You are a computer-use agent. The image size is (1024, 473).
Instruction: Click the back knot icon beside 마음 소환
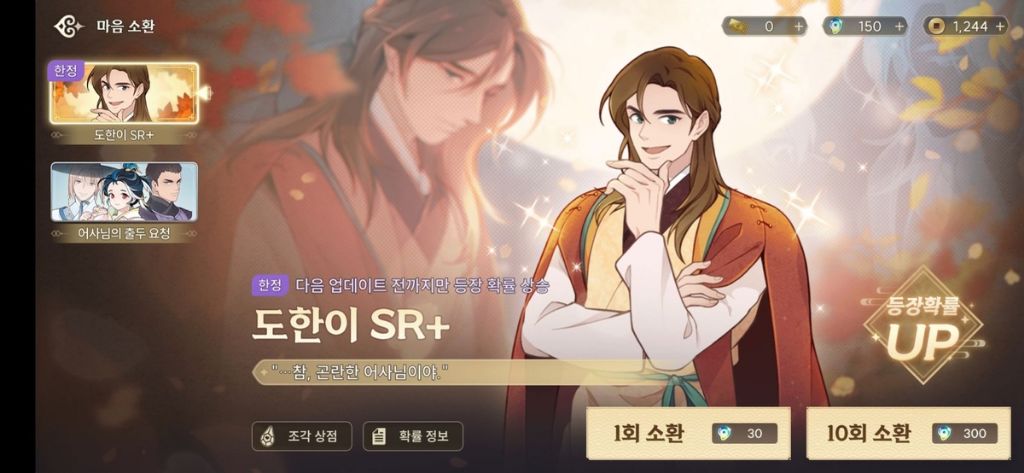click(69, 27)
